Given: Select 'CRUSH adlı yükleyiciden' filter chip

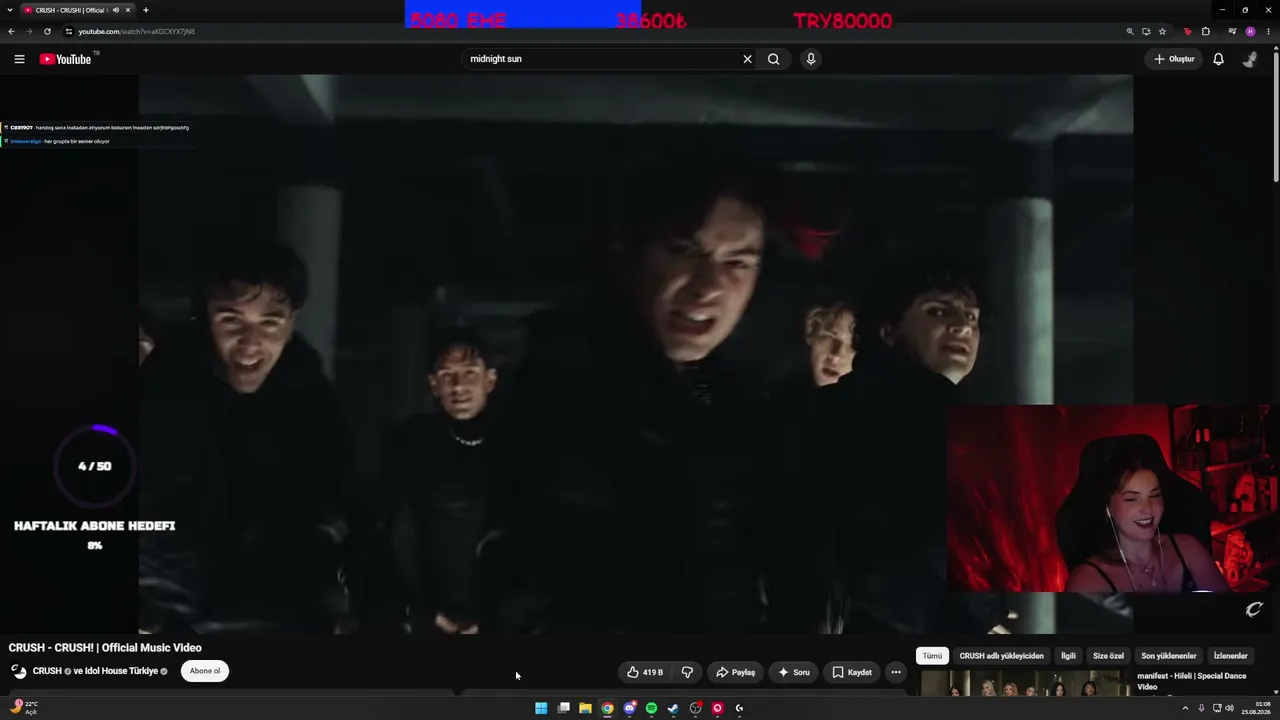Looking at the screenshot, I should tap(1001, 656).
